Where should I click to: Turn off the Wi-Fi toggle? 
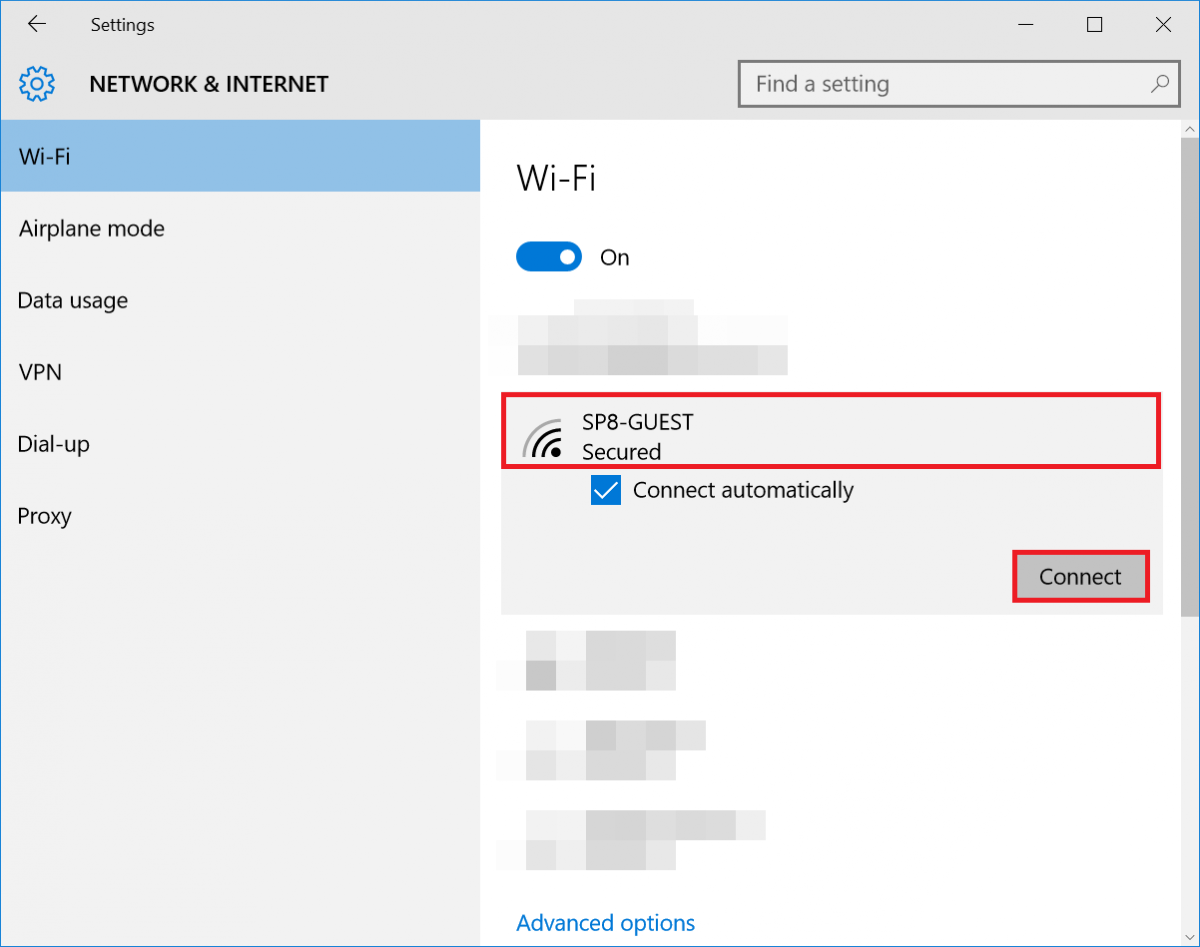click(548, 257)
